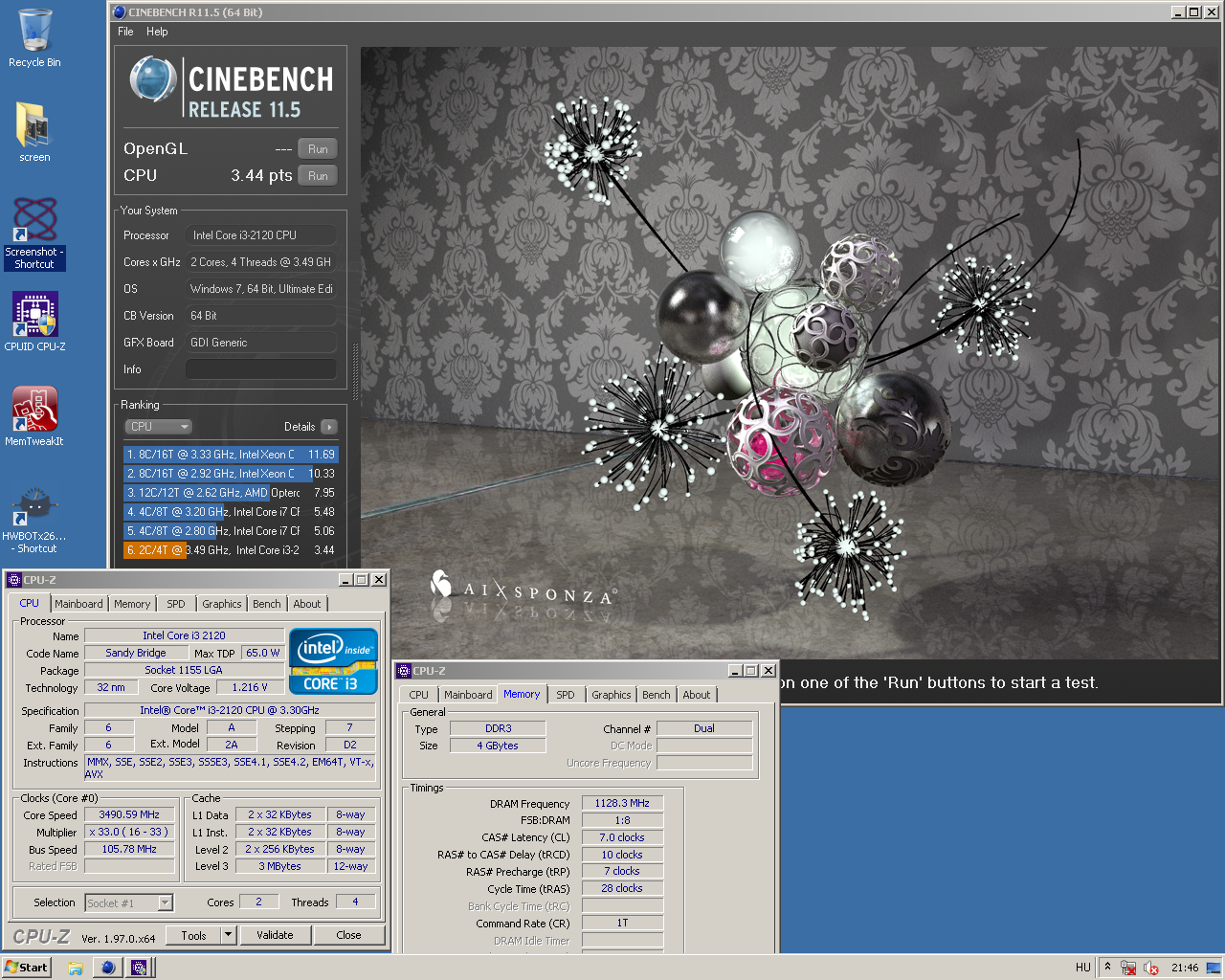Switch to SPD tab in CPU-Z CPU window
The width and height of the screenshot is (1225, 980).
(x=176, y=604)
